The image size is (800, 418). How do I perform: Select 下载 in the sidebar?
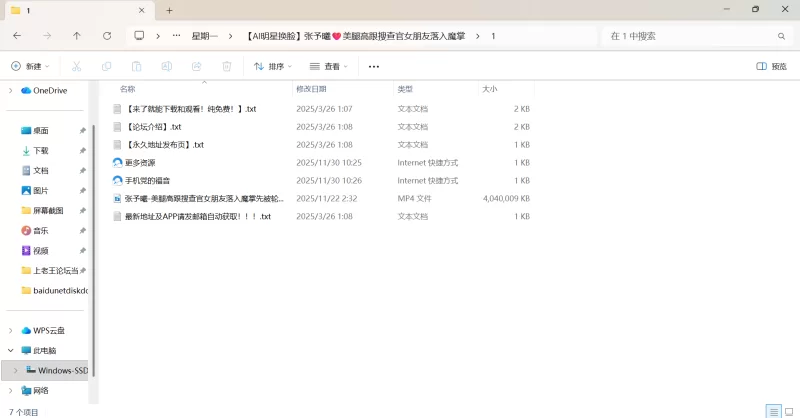(x=41, y=150)
